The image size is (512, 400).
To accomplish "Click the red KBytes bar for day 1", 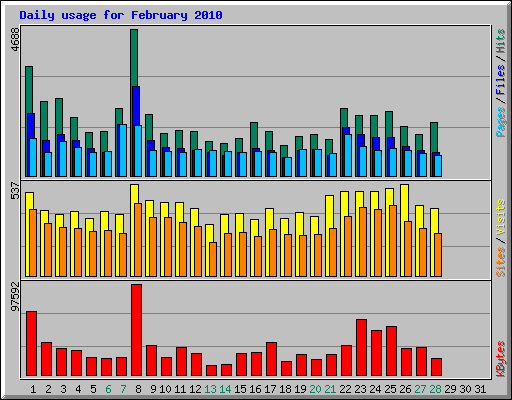I will (31, 344).
